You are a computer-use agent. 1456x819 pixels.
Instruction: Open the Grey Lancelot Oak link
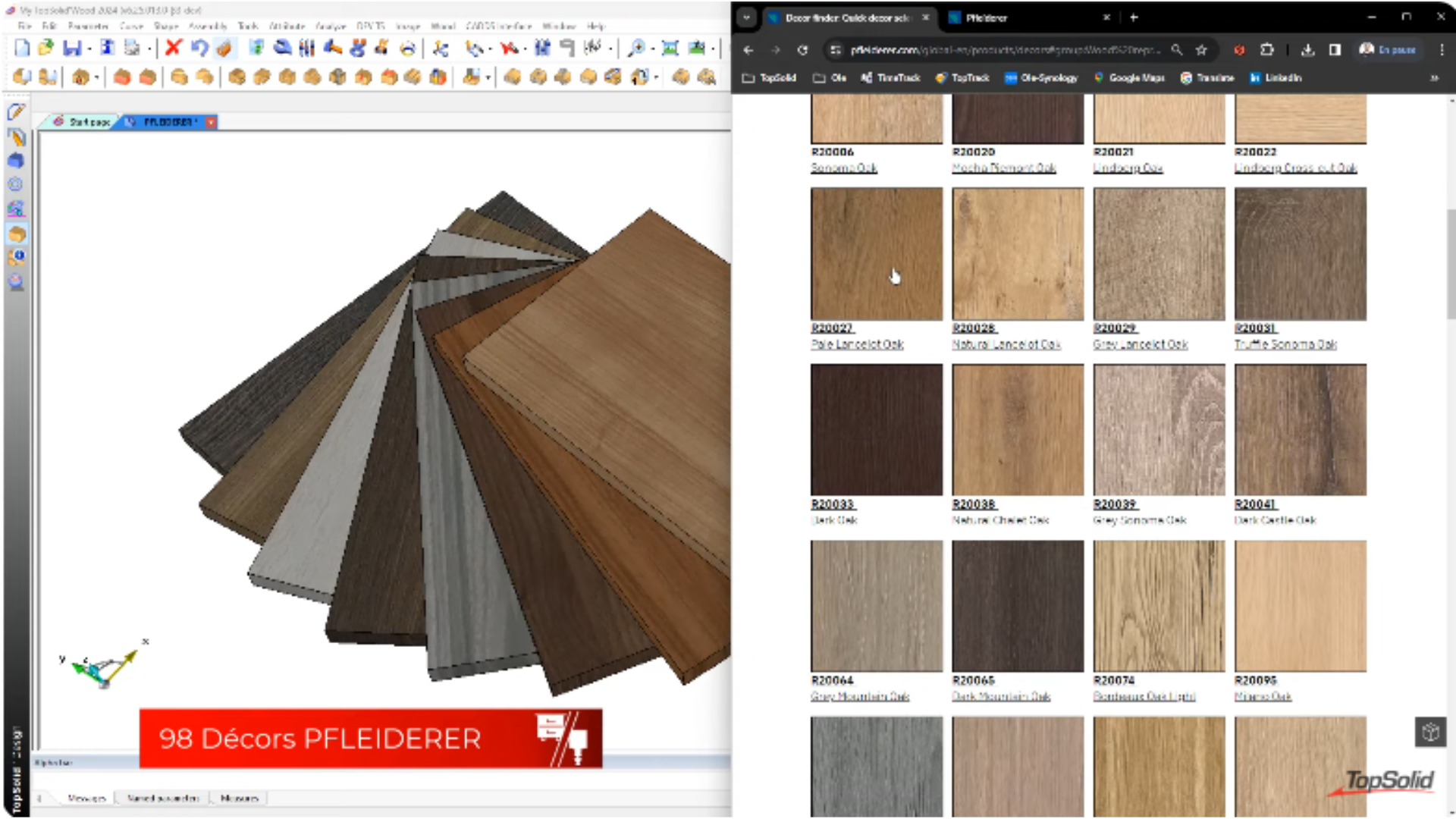coord(1140,344)
